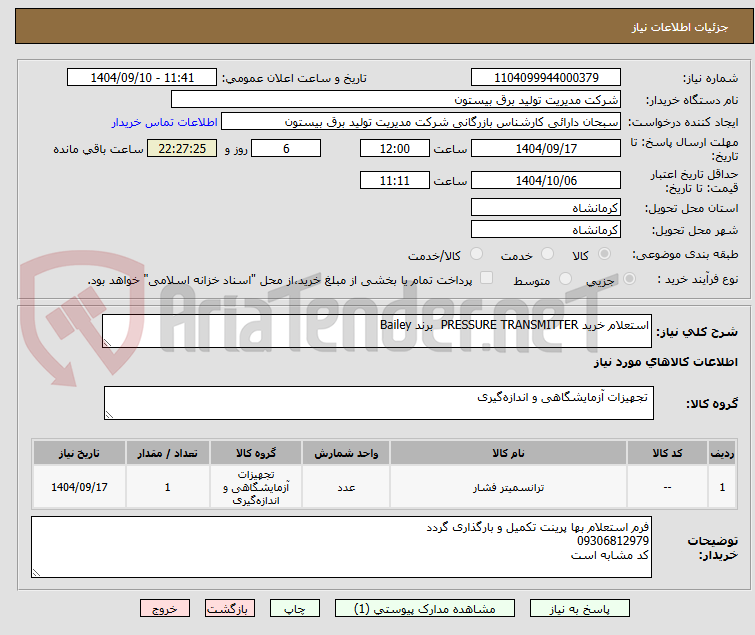The width and height of the screenshot is (755, 635).
Task: Open اطلاعات تماس خریدار contact link
Action: pyautogui.click(x=165, y=122)
